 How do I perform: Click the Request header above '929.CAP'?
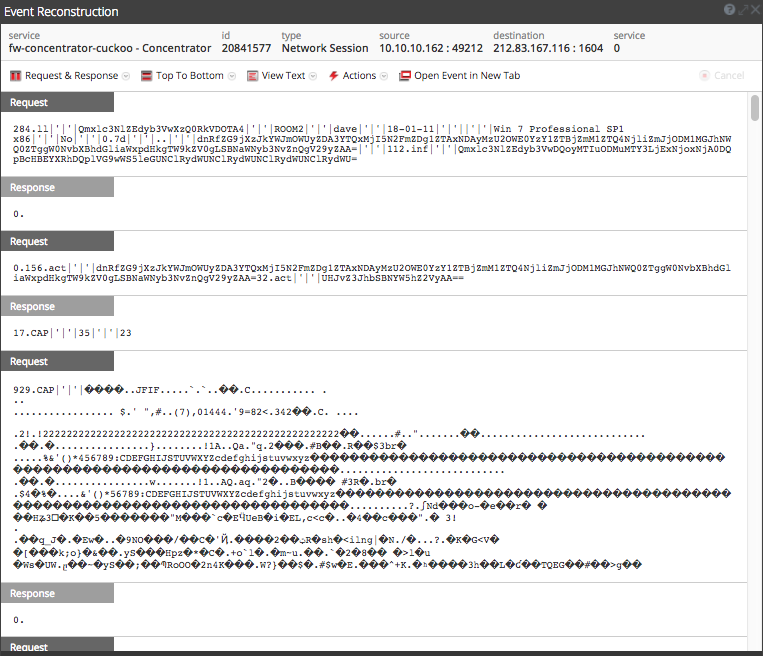pos(57,362)
